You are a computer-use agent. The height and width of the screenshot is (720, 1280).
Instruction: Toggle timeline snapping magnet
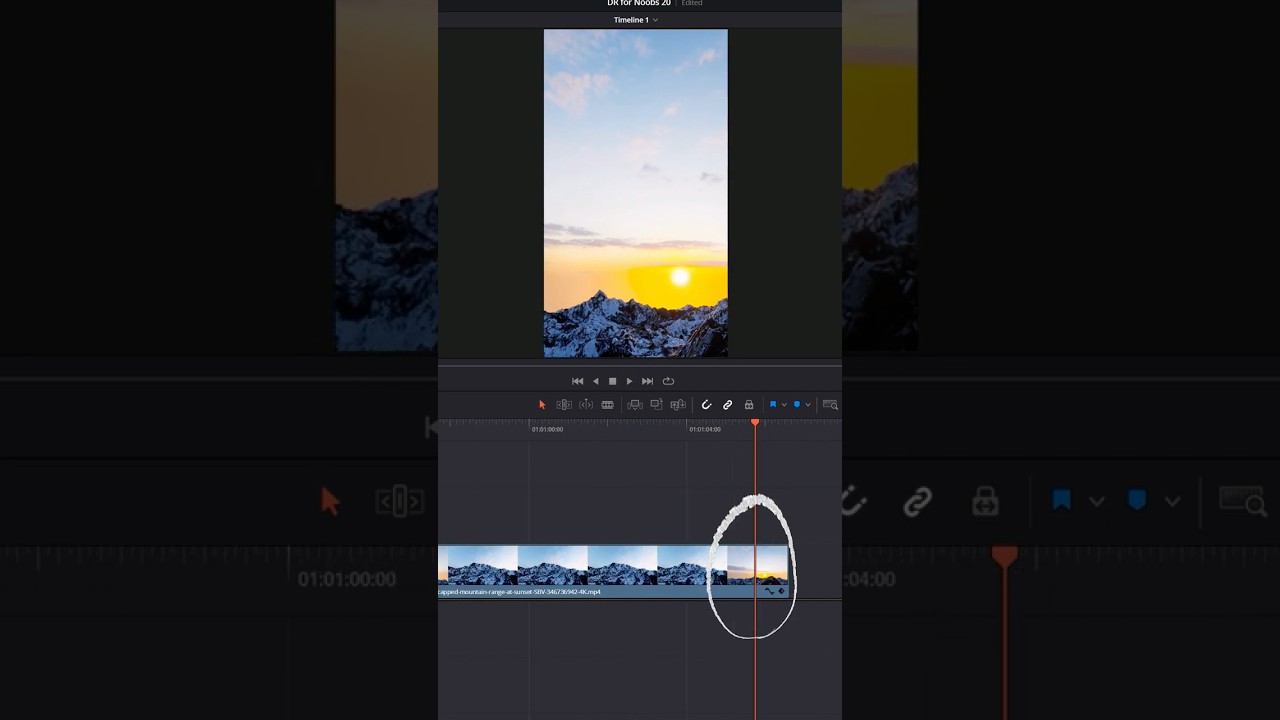(x=706, y=405)
